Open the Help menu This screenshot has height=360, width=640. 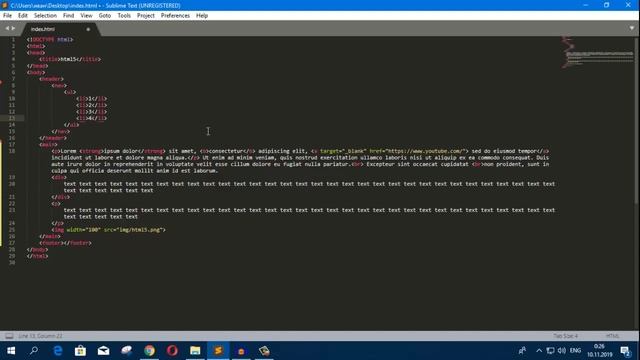202,16
